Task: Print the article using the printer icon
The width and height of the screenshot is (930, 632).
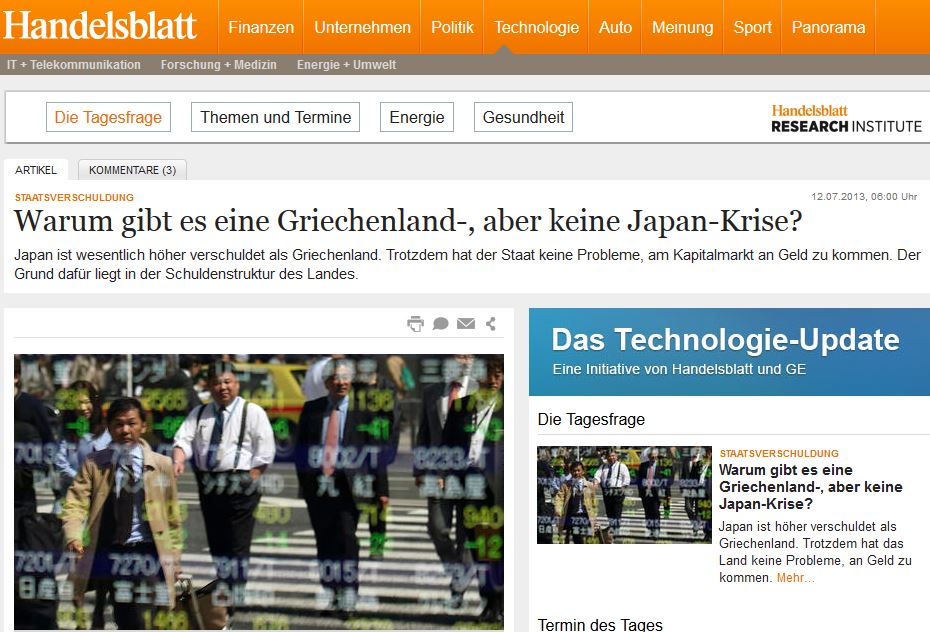Action: click(x=414, y=323)
